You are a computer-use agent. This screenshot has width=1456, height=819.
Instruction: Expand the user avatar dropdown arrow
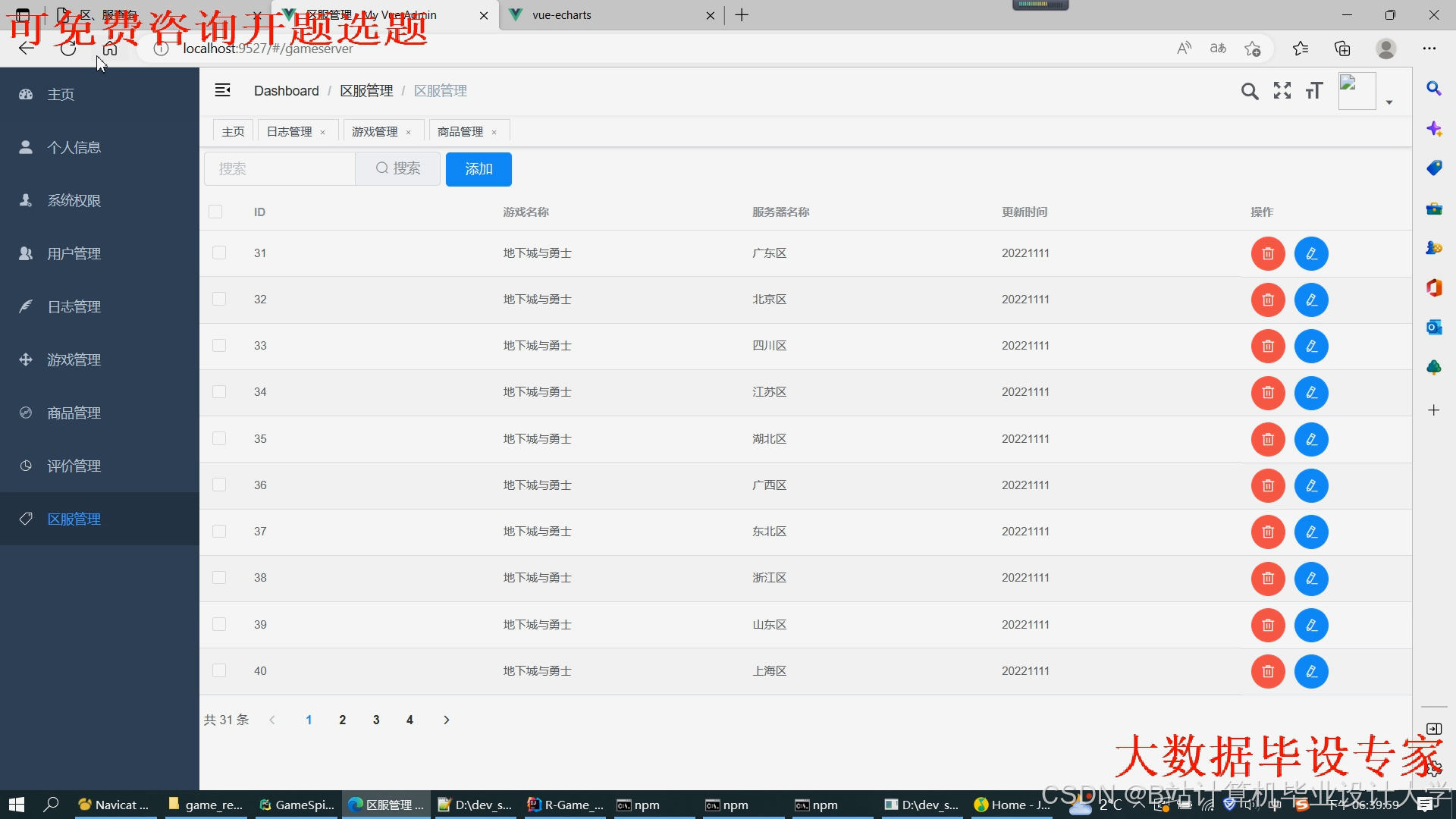1389,102
